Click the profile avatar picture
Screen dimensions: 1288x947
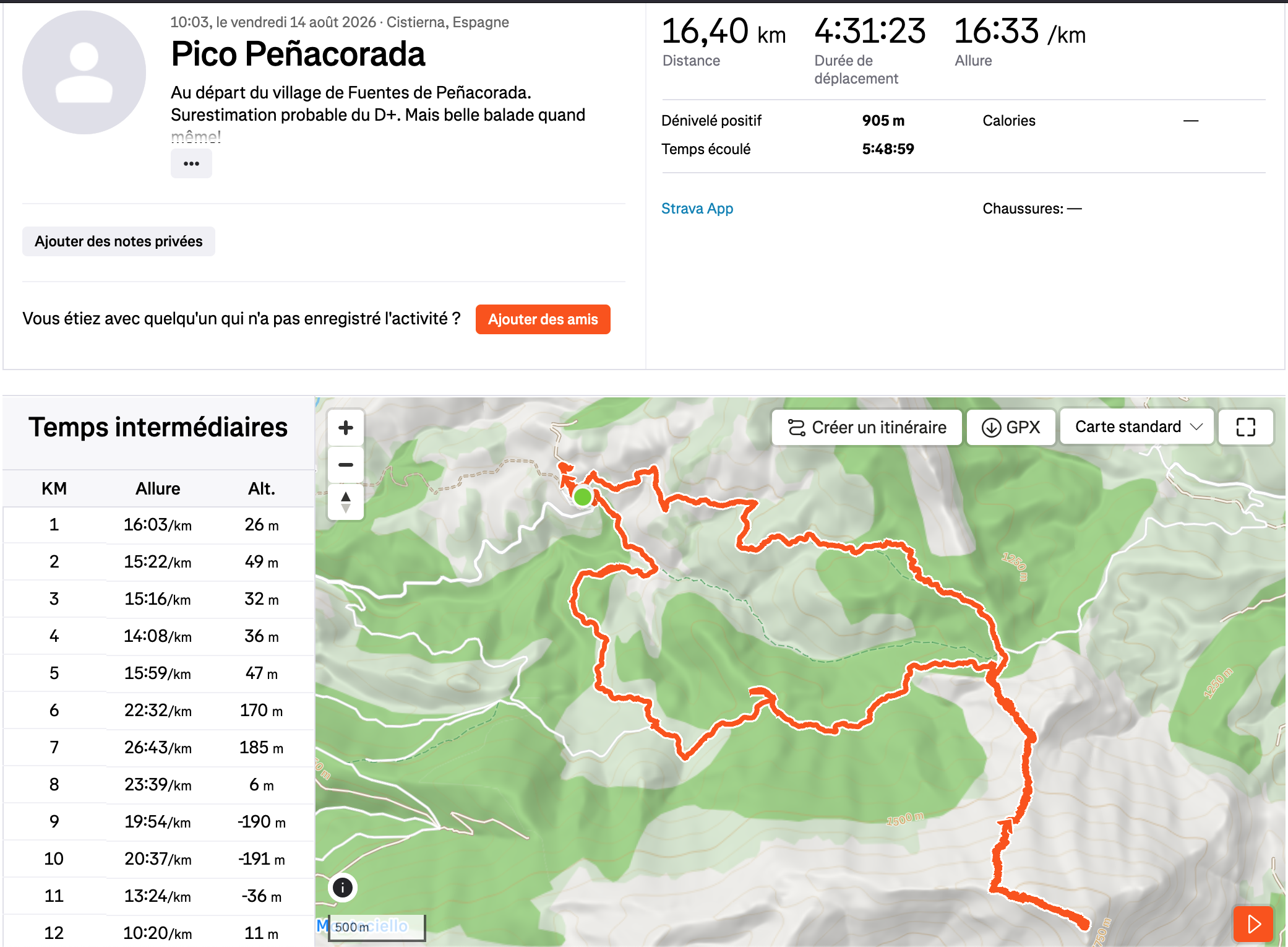pos(84,72)
